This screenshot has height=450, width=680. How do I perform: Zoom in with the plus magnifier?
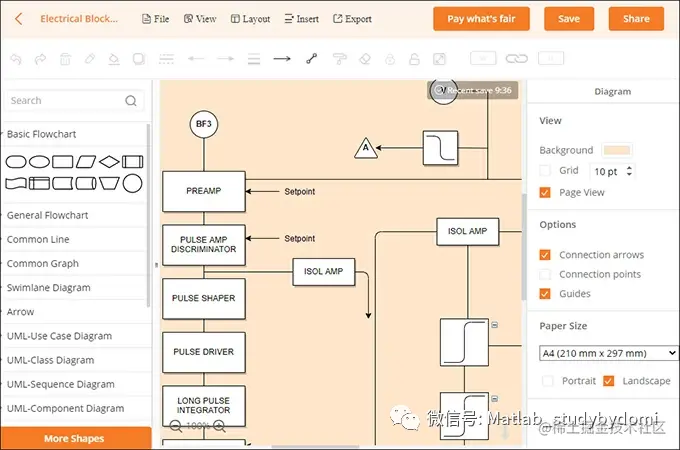coord(219,426)
